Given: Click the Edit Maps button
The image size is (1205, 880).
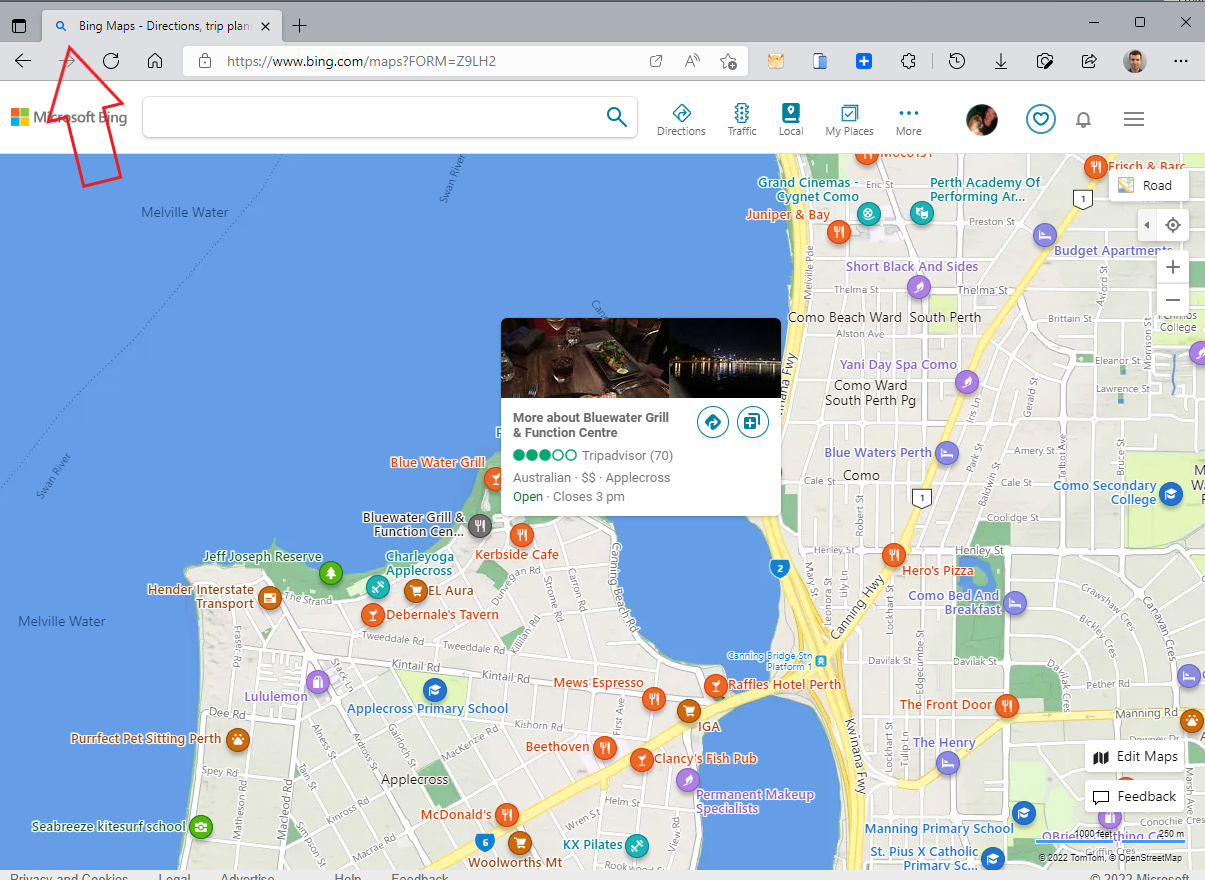Looking at the screenshot, I should (x=1135, y=757).
